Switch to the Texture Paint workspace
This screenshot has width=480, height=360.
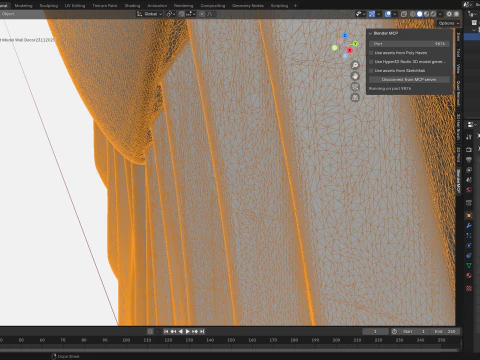click(105, 6)
